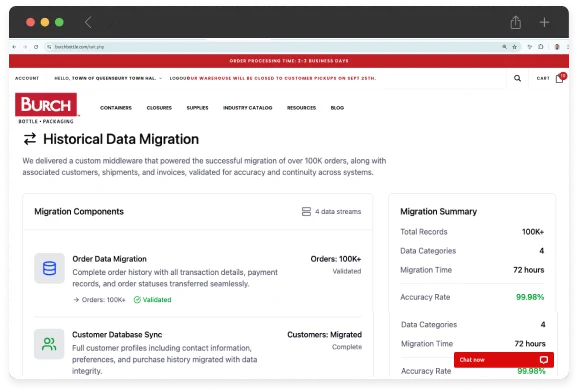Click the LOGOUT link
The image size is (580, 392).
[x=178, y=78]
